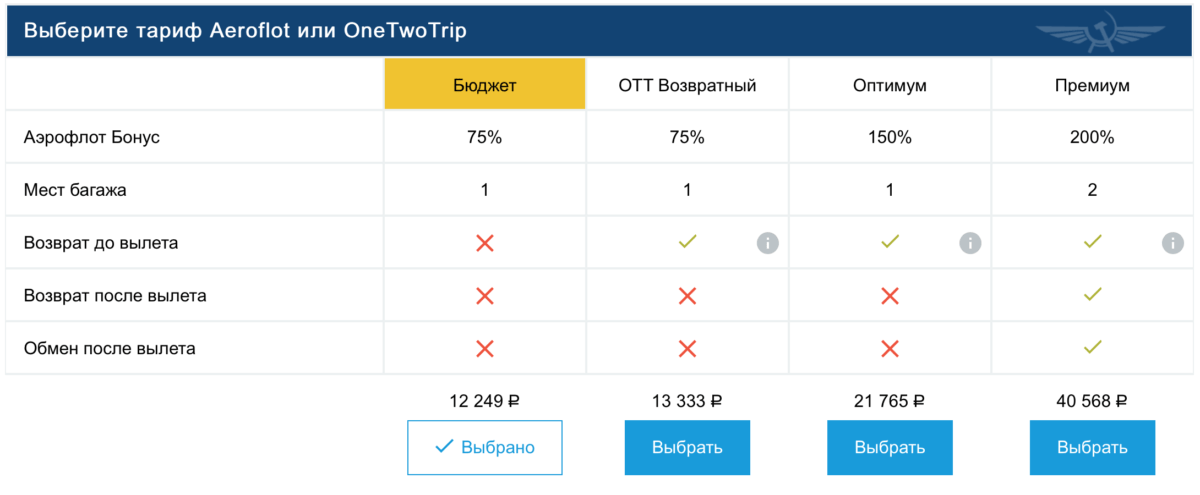
Task: Click green check for Премиум Обмен после вылета
Action: (1093, 348)
